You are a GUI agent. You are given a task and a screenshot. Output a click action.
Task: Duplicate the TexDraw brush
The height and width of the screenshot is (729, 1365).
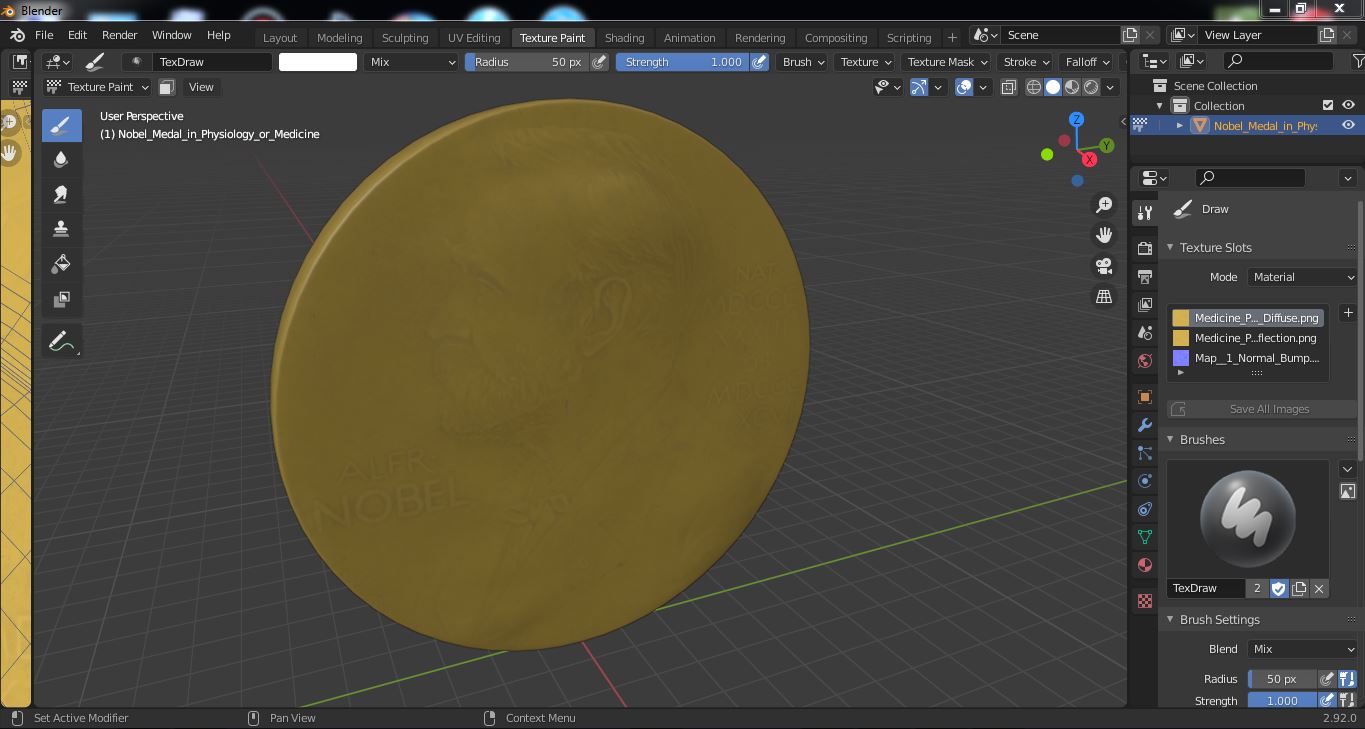[1299, 588]
